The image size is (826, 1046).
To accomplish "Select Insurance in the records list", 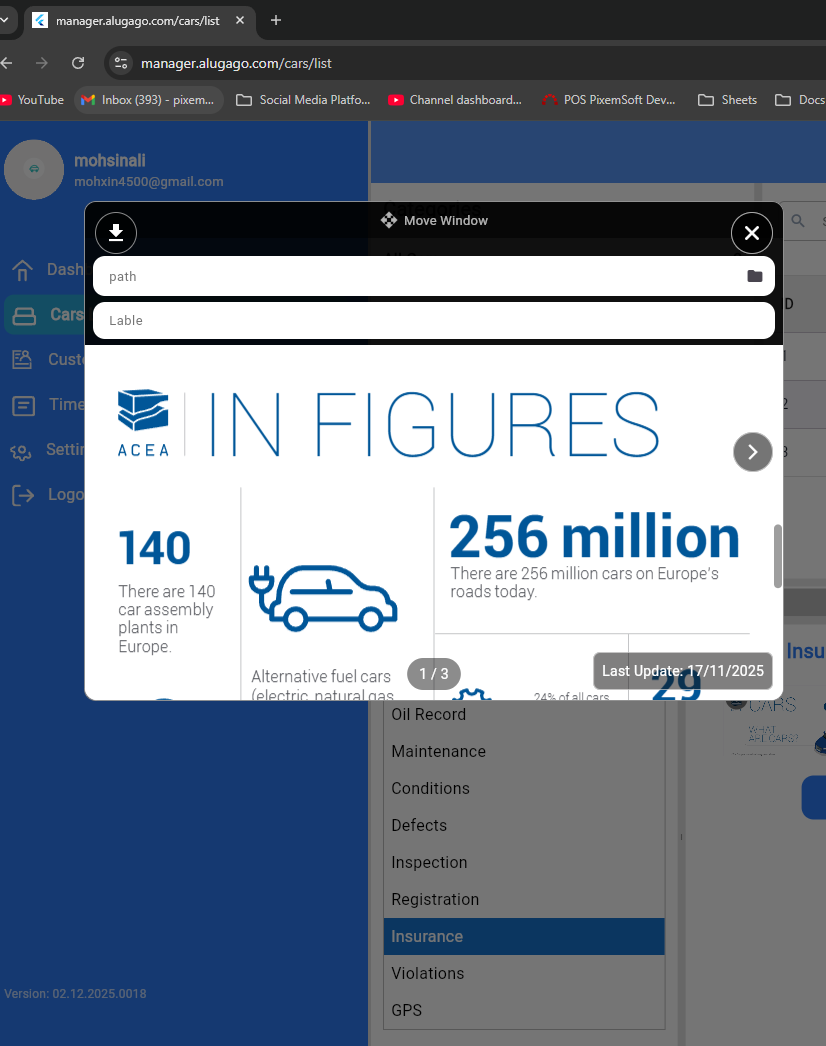I will coord(427,936).
